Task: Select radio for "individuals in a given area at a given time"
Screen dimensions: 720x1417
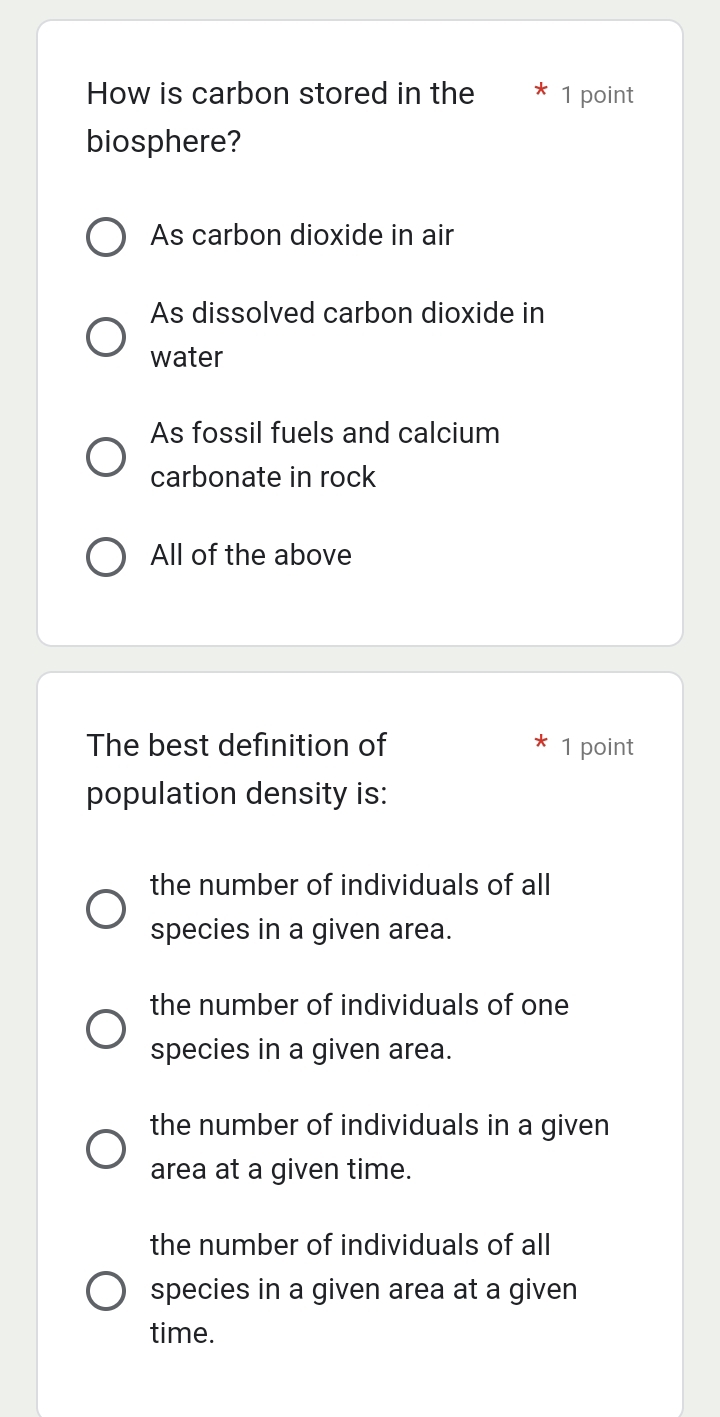Action: [x=106, y=1148]
